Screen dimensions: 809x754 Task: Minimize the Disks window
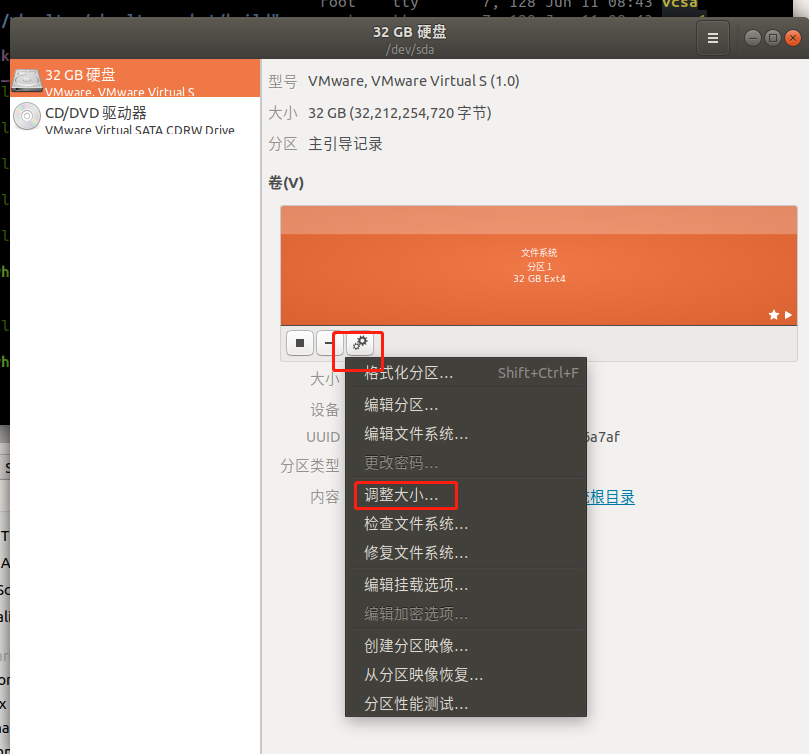click(753, 38)
